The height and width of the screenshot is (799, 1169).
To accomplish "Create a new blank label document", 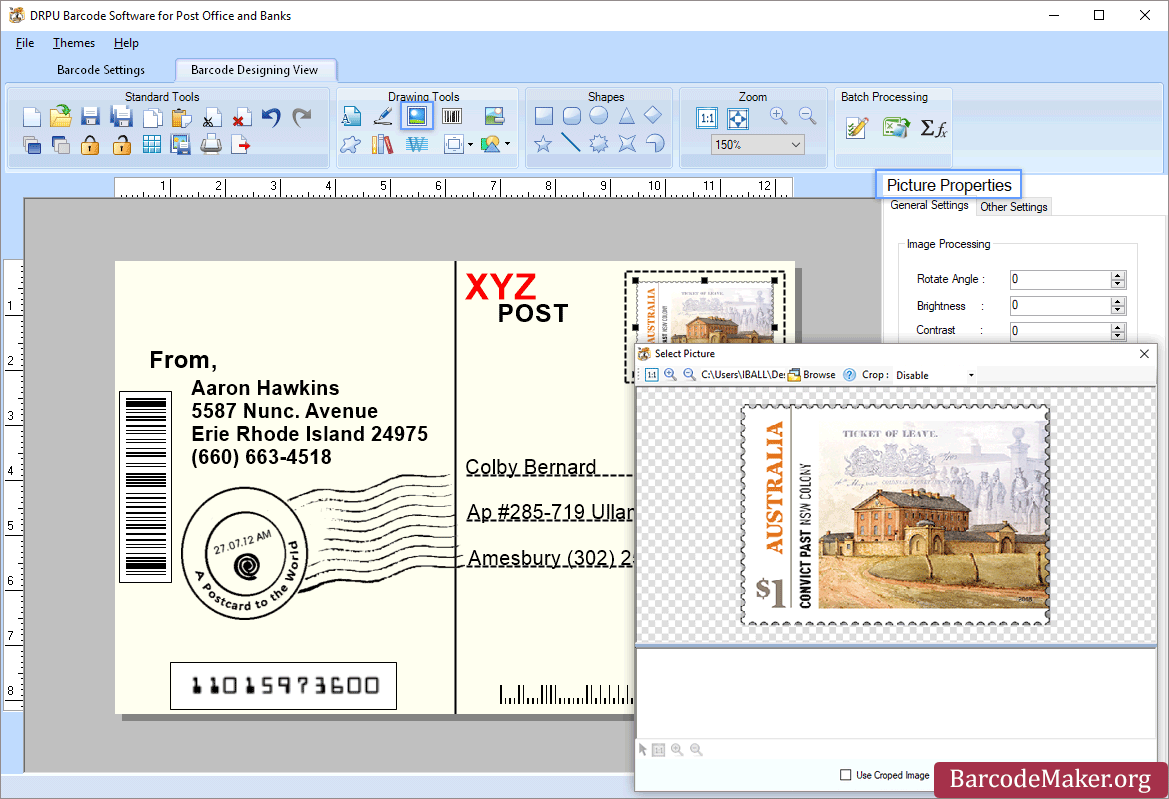I will (x=31, y=117).
